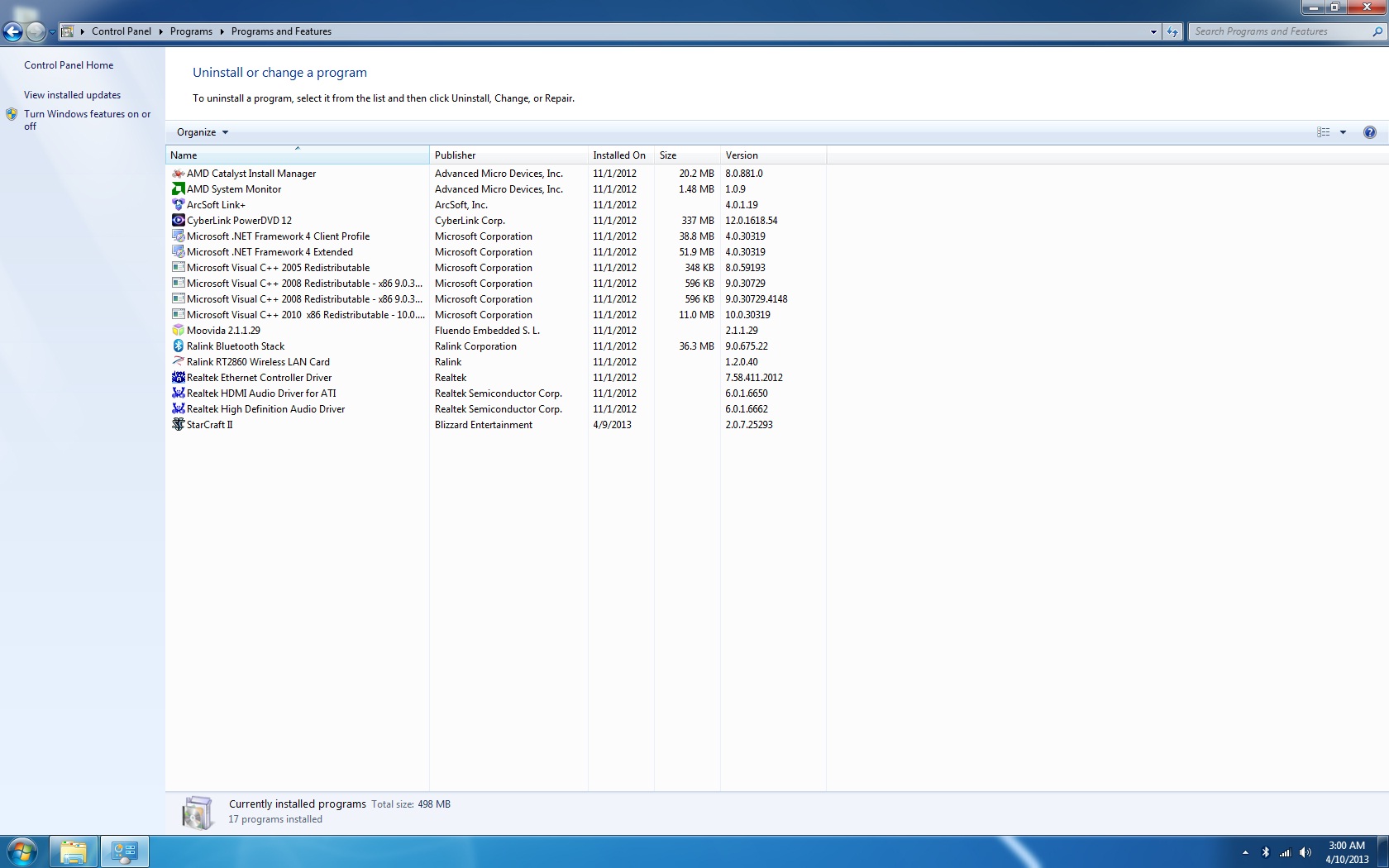Open the volume speaker tray icon
This screenshot has height=868, width=1389.
(x=1305, y=852)
